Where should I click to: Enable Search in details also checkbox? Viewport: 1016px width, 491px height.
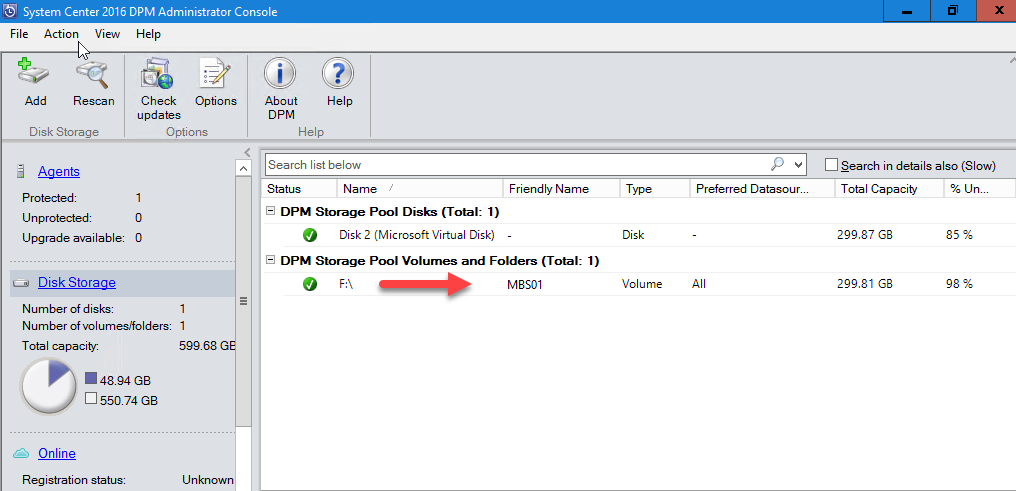831,165
